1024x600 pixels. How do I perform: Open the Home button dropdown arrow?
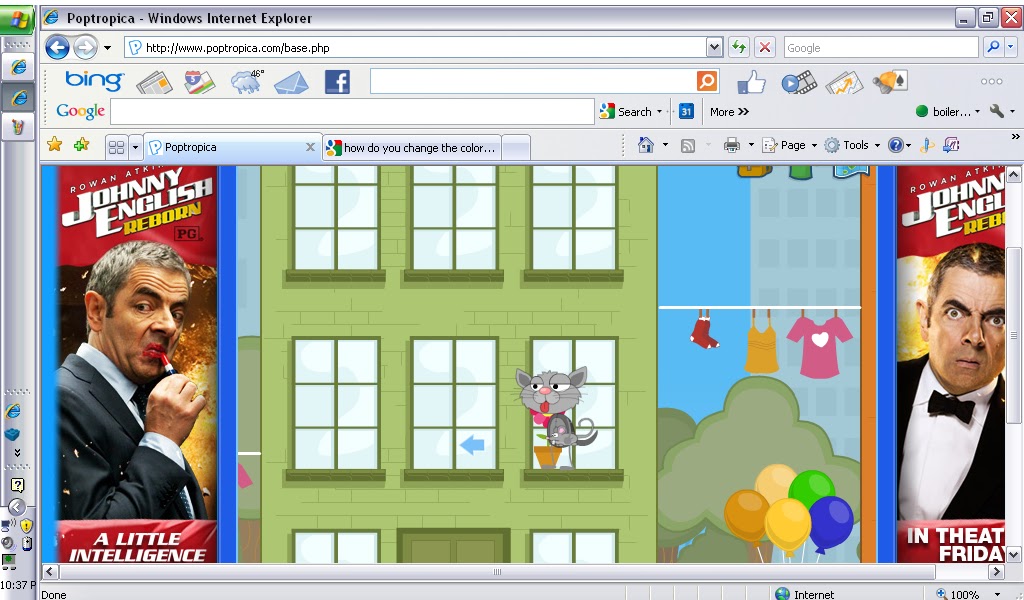coord(665,145)
